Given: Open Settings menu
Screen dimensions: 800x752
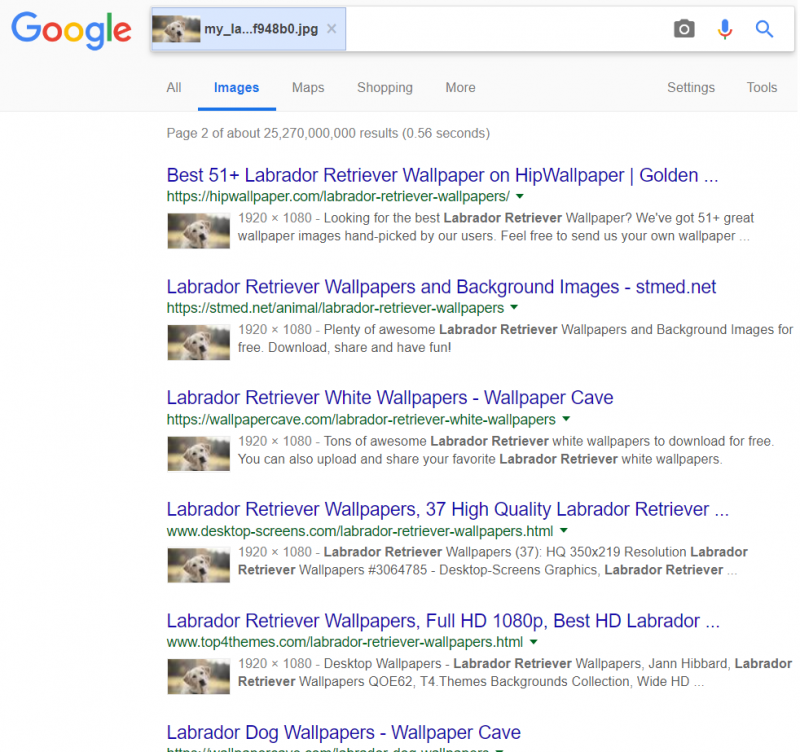Looking at the screenshot, I should 691,88.
